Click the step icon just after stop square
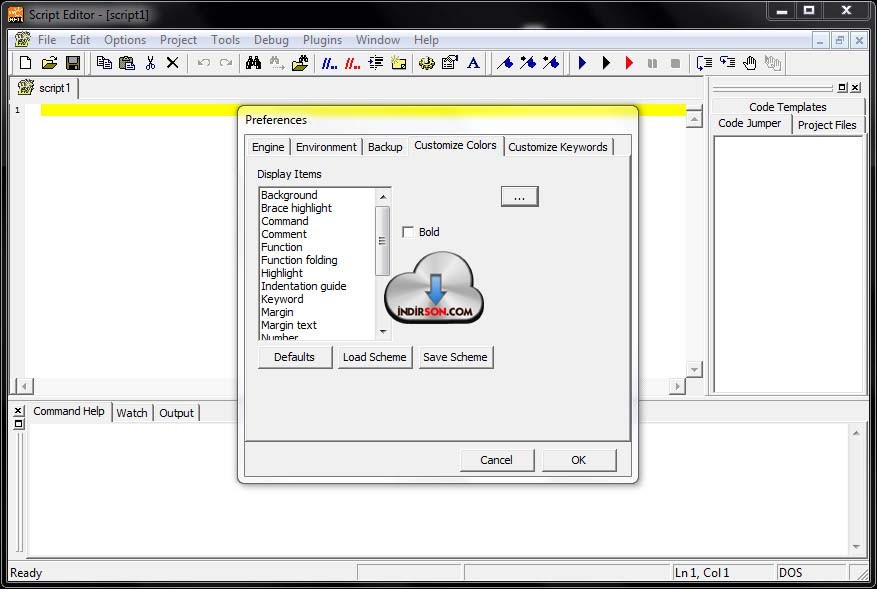Screen dimensions: 877x589 tap(704, 63)
